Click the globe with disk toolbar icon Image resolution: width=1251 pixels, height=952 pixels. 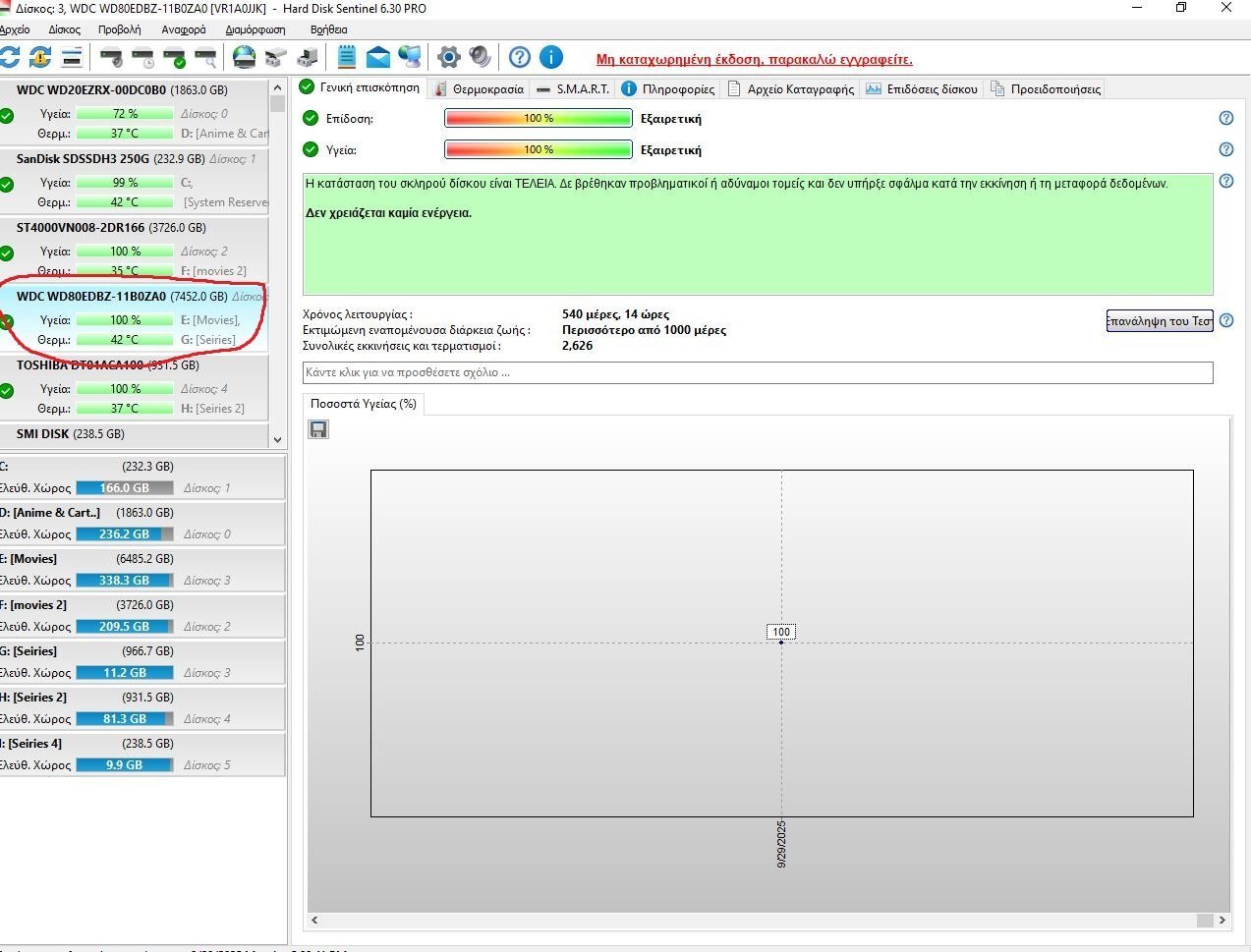click(x=244, y=57)
